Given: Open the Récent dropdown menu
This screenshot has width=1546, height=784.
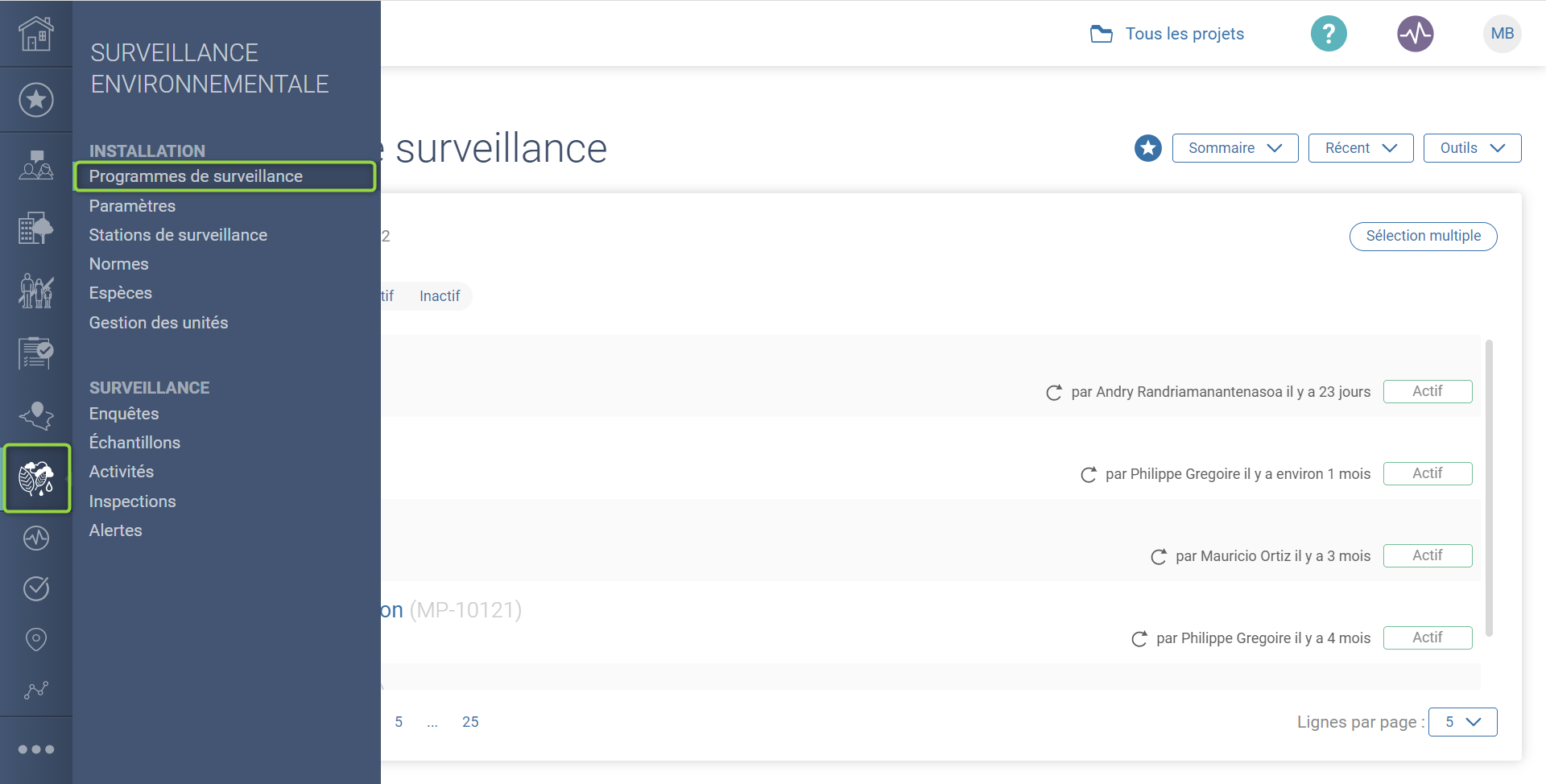Looking at the screenshot, I should coord(1360,148).
